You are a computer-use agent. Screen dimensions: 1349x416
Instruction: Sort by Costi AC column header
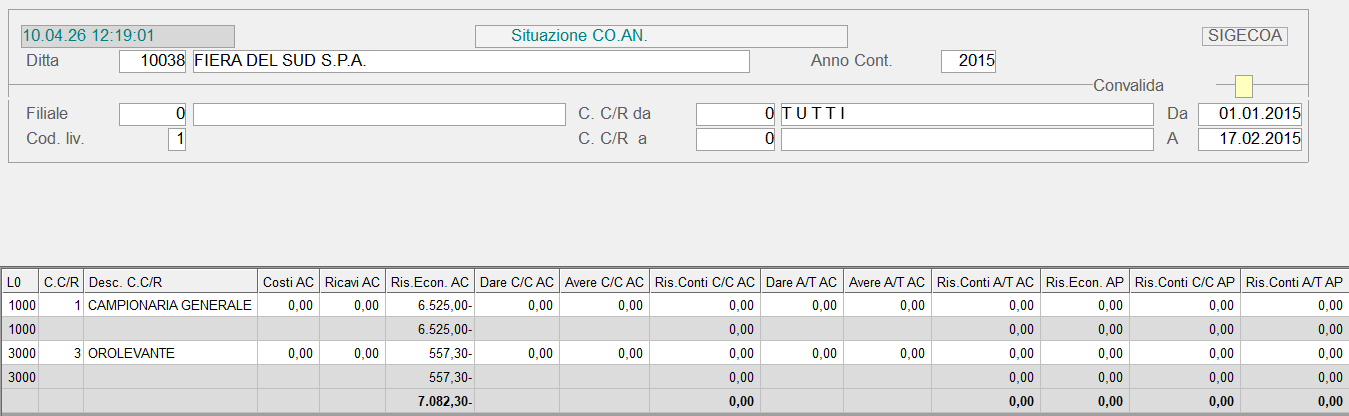pyautogui.click(x=287, y=283)
